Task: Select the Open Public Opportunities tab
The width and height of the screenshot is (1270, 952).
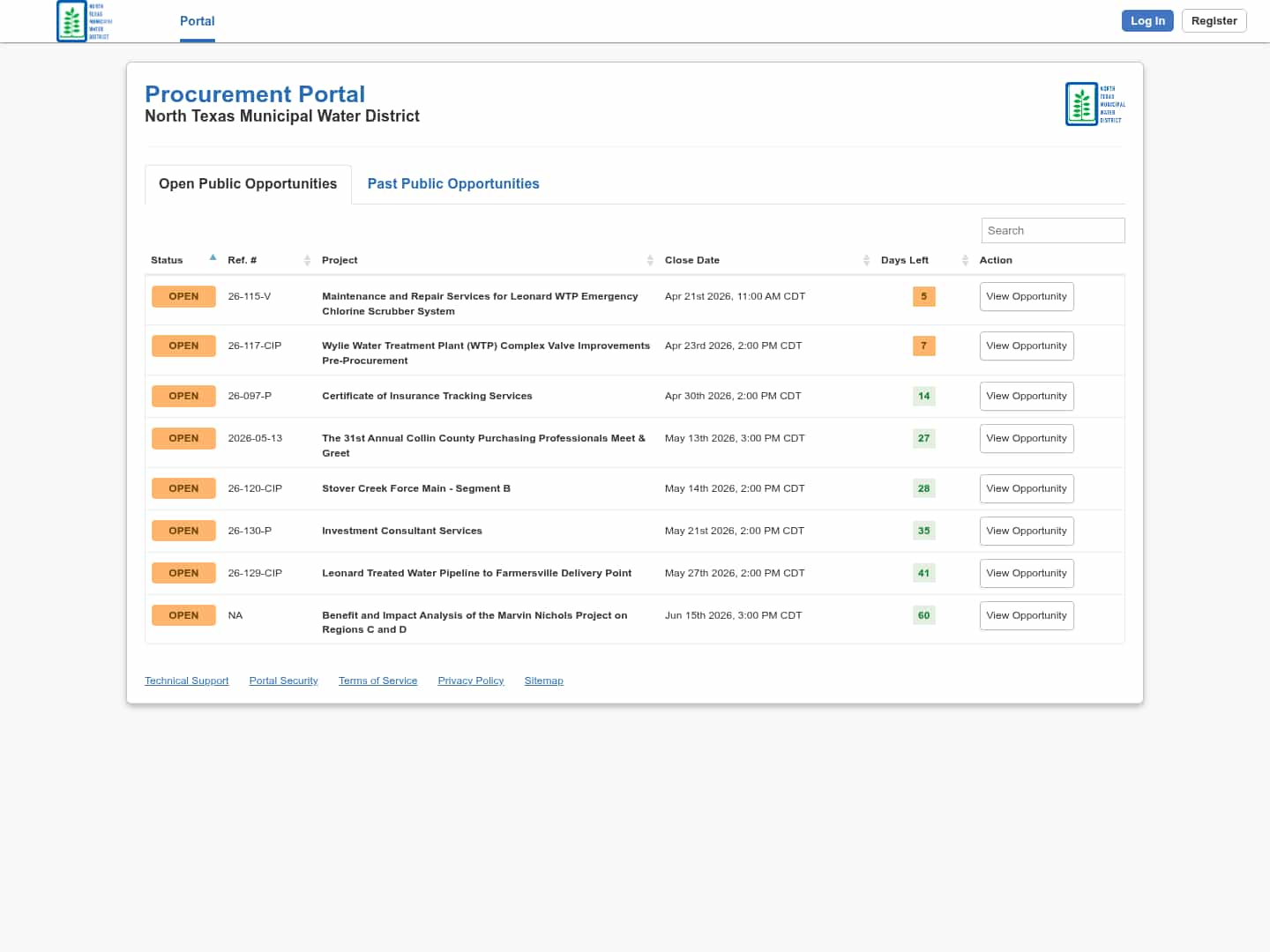Action: point(248,184)
